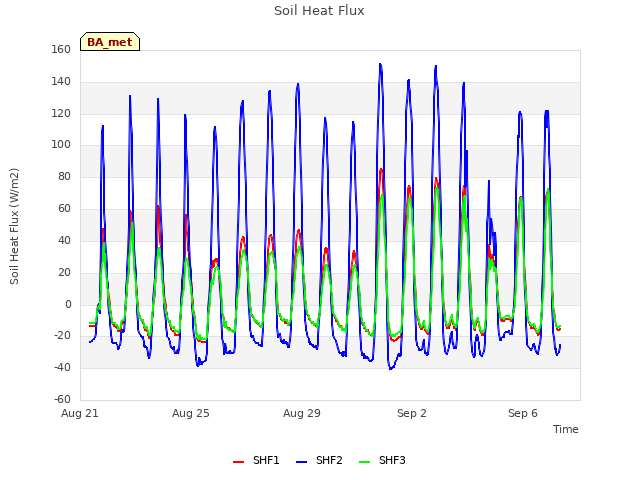The height and width of the screenshot is (480, 640).
Task: Click the '-40' y-axis tick label
Action: [62, 368]
